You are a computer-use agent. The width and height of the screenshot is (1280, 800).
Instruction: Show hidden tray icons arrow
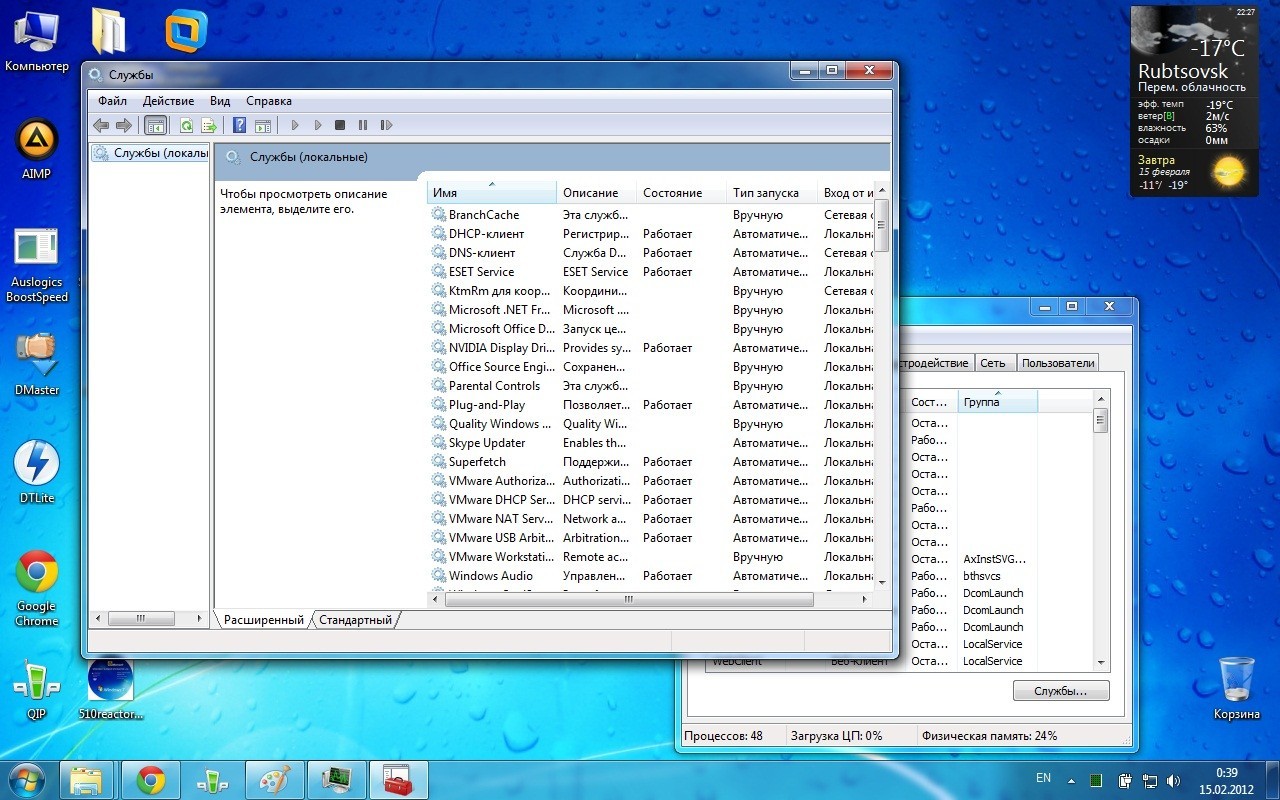coord(1072,780)
